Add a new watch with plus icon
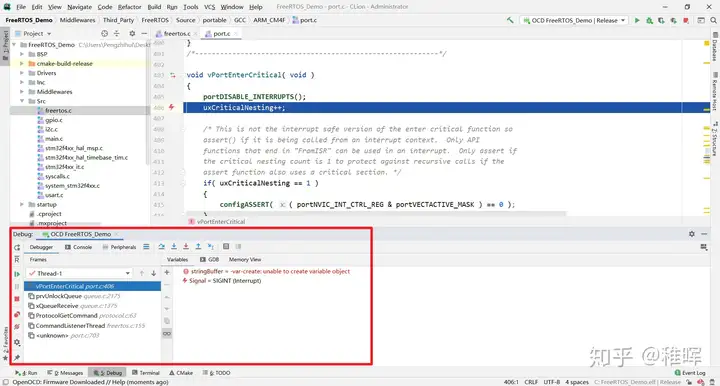720x386 pixels. click(x=167, y=273)
